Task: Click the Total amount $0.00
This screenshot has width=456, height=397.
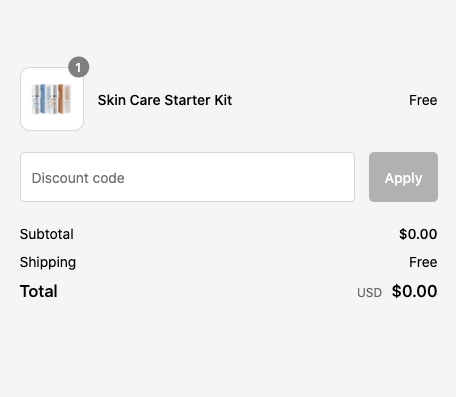Action: click(x=414, y=291)
